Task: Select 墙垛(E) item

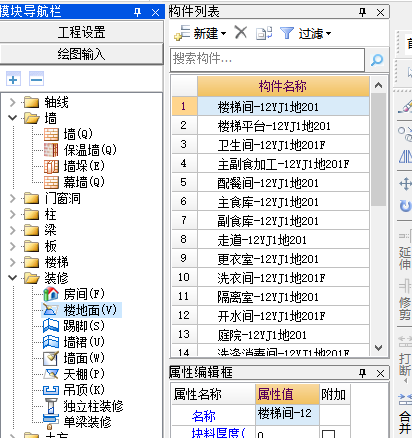Action: click(x=74, y=166)
